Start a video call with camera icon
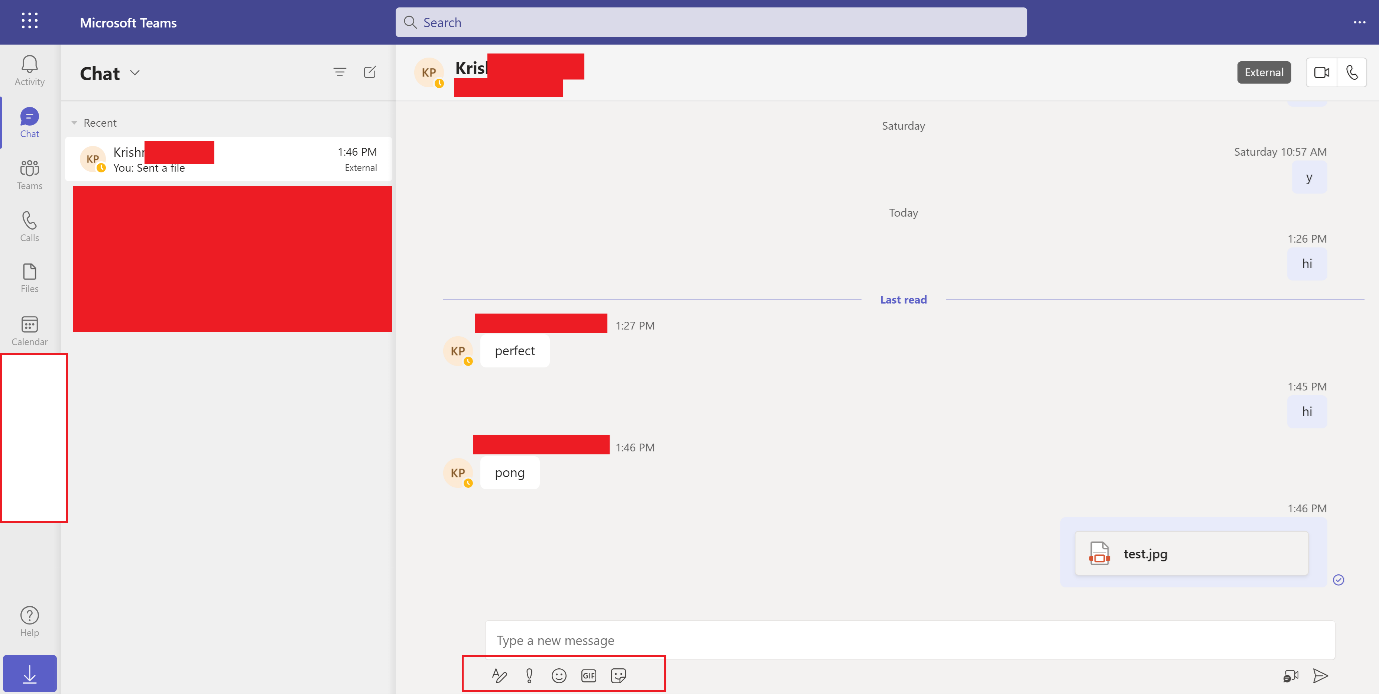Image resolution: width=1379 pixels, height=694 pixels. (1322, 72)
